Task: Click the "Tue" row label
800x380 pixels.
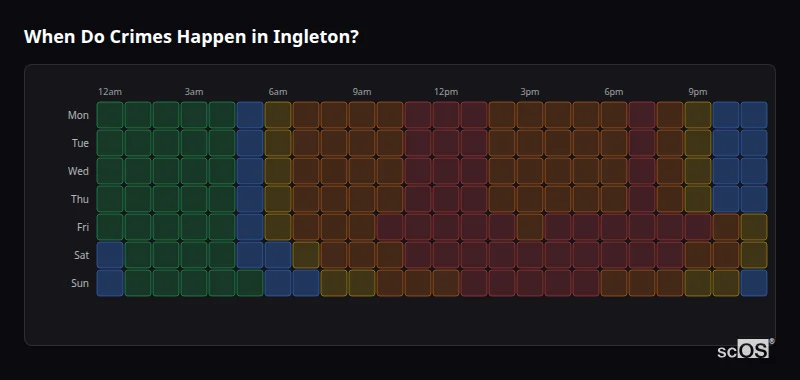Action: (x=80, y=143)
